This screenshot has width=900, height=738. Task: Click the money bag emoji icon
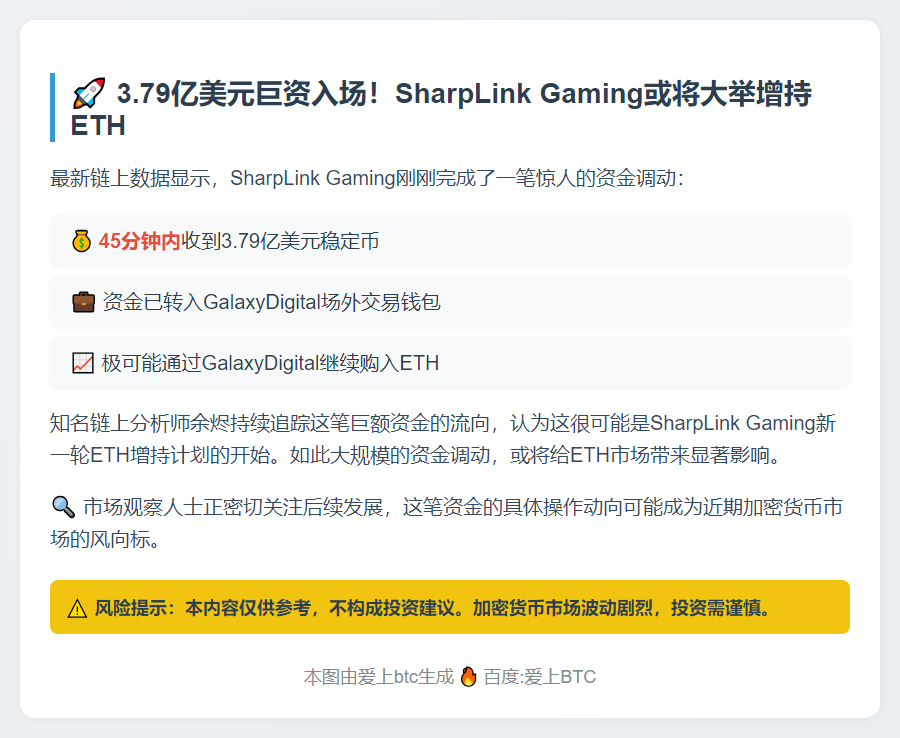82,241
